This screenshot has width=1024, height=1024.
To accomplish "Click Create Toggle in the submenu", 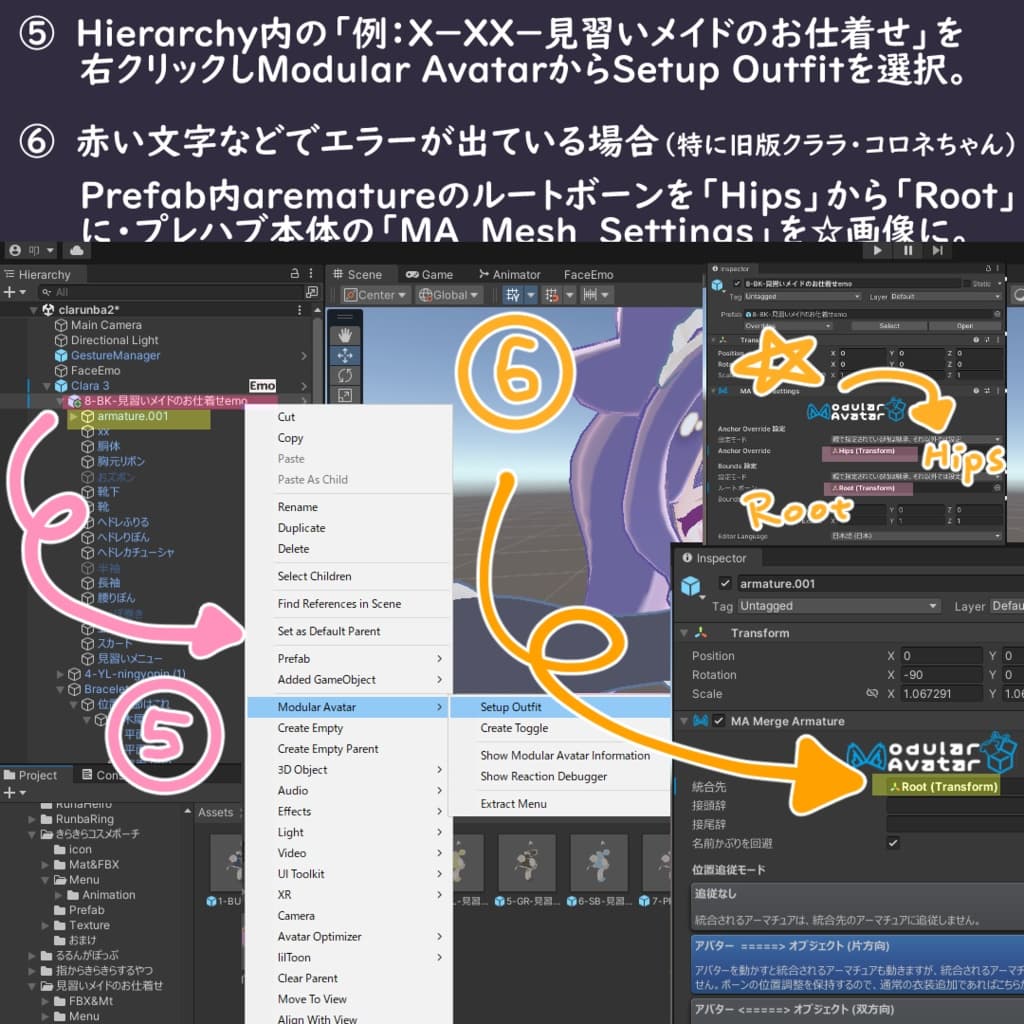I will click(x=560, y=728).
